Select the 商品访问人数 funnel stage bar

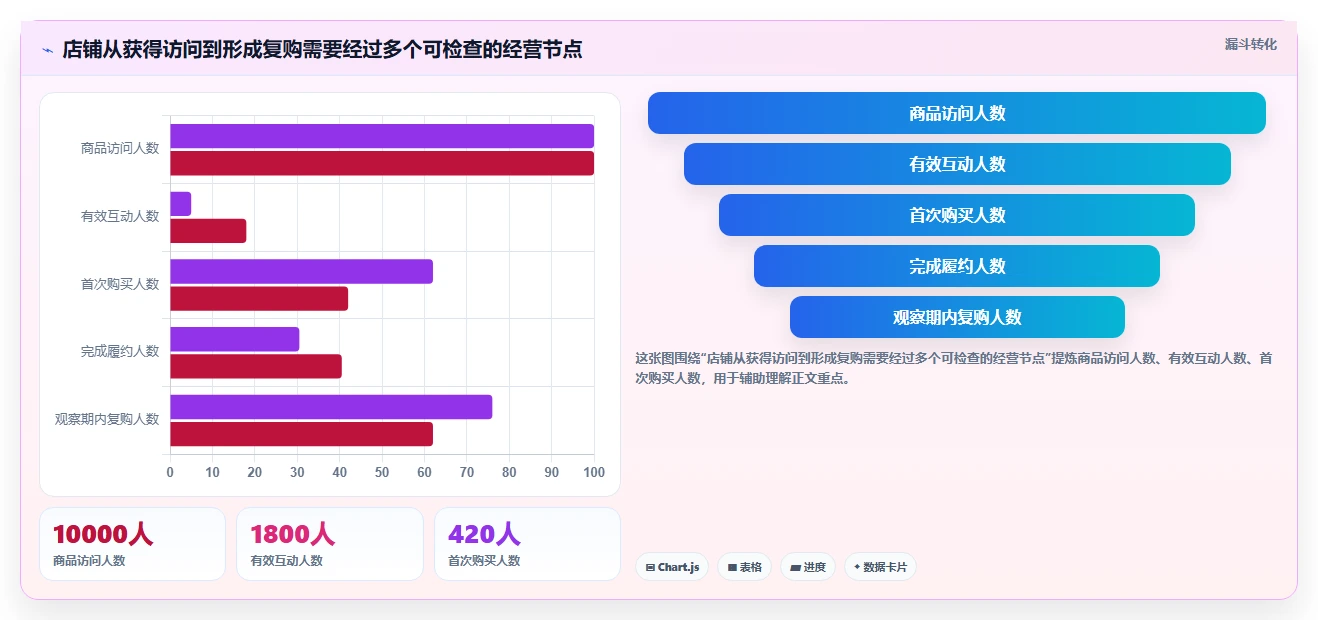957,113
